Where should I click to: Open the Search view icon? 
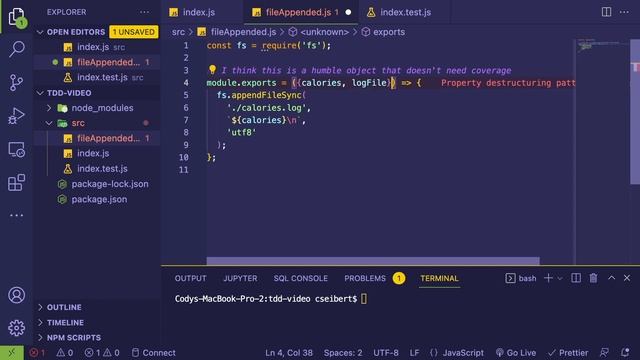point(16,49)
